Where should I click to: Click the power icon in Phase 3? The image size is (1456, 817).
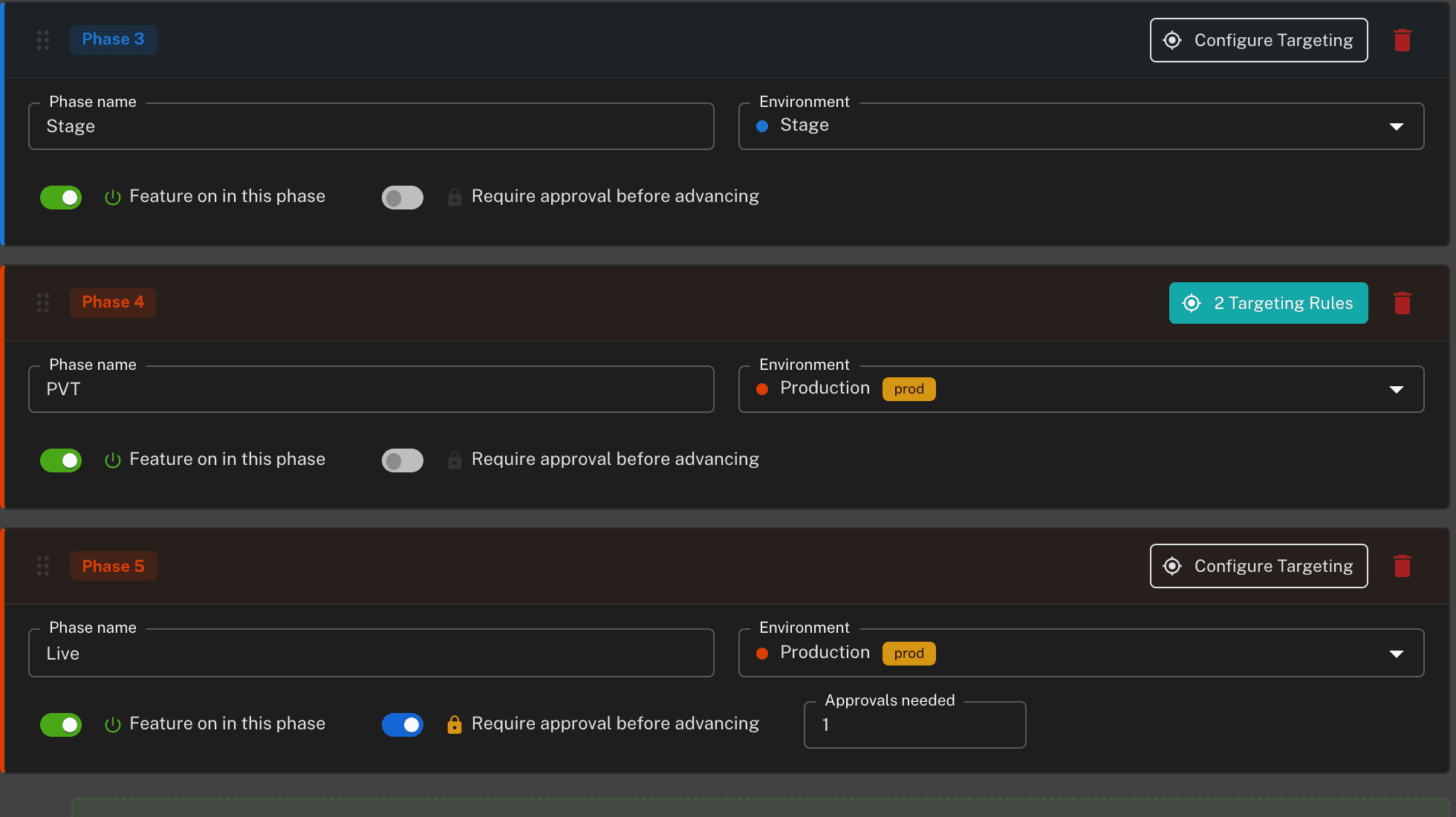[113, 198]
